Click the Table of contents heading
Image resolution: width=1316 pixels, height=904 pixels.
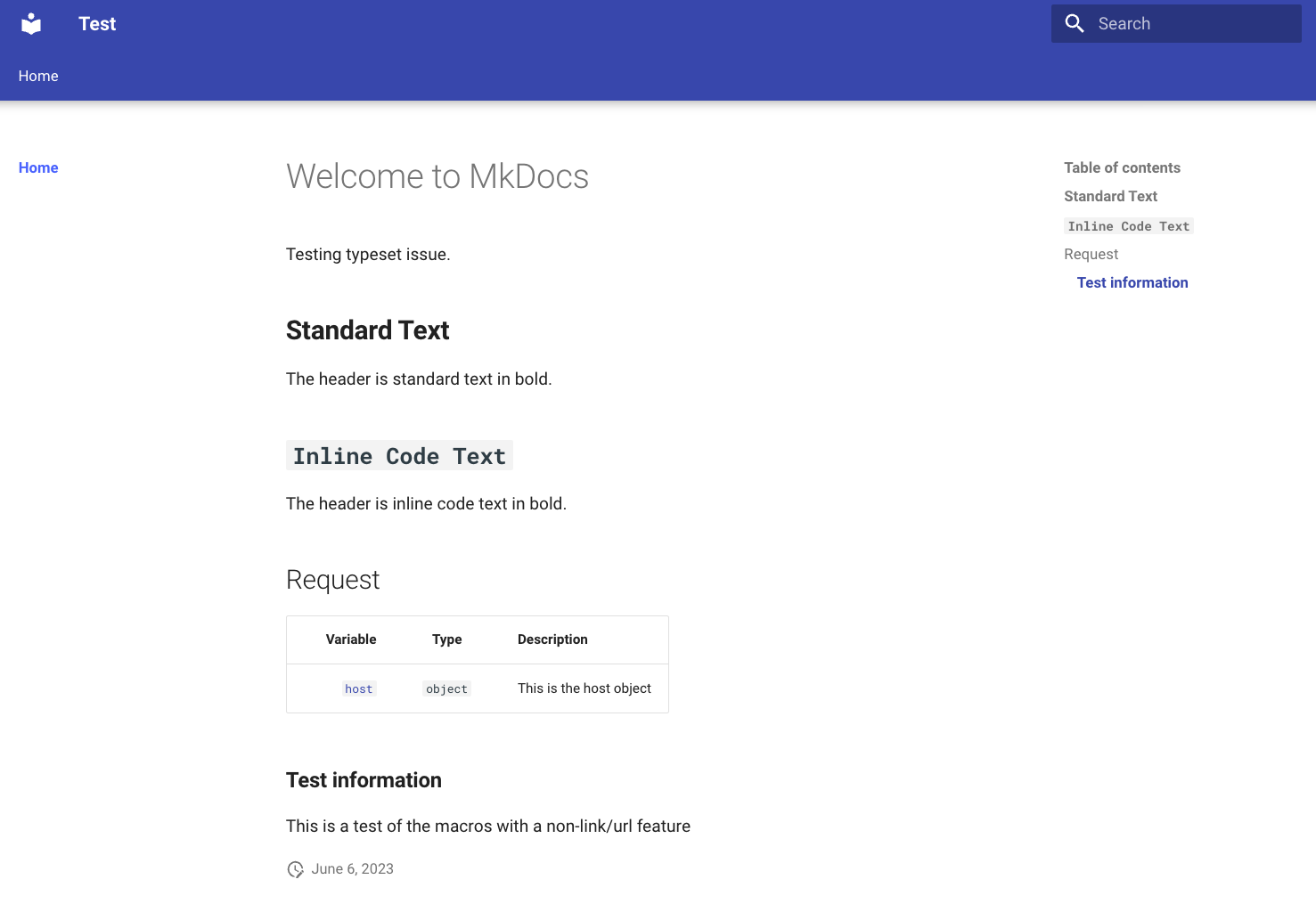click(x=1122, y=167)
